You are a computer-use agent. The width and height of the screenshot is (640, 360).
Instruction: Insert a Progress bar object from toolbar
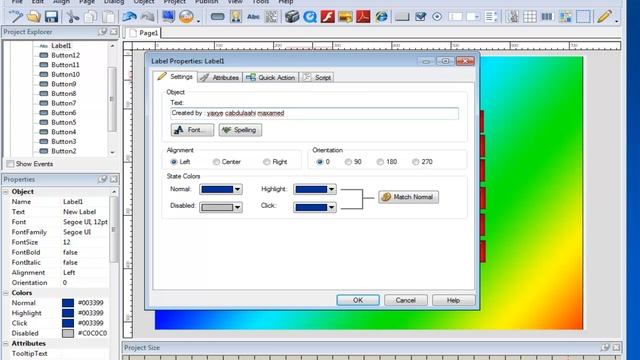(x=547, y=17)
